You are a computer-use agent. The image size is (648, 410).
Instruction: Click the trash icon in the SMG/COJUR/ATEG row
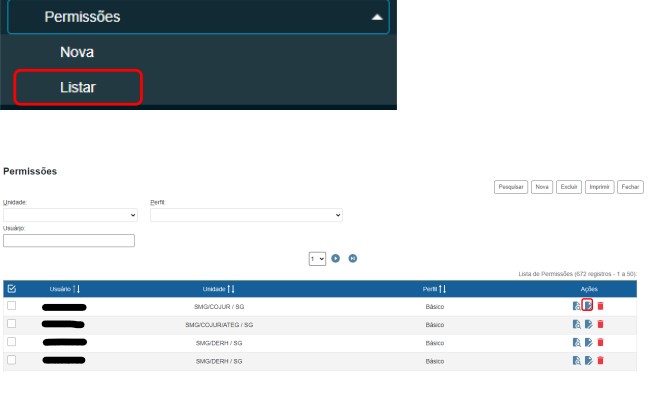(600, 324)
